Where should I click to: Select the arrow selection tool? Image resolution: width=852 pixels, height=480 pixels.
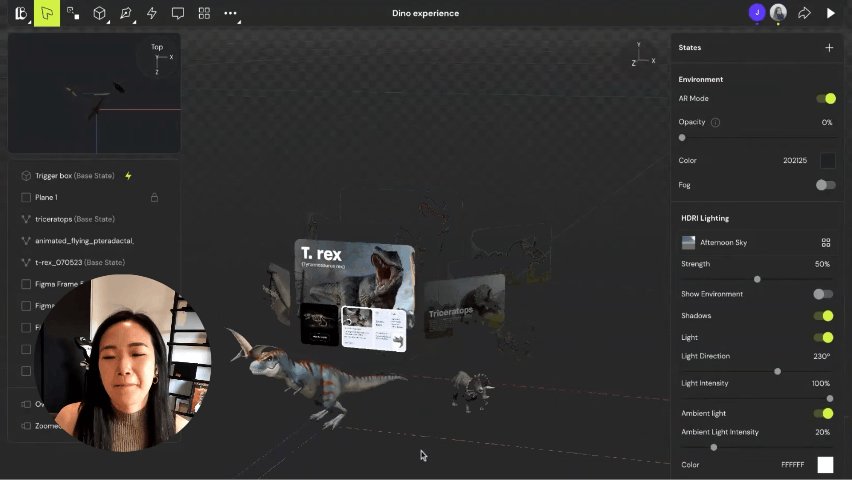click(x=47, y=13)
